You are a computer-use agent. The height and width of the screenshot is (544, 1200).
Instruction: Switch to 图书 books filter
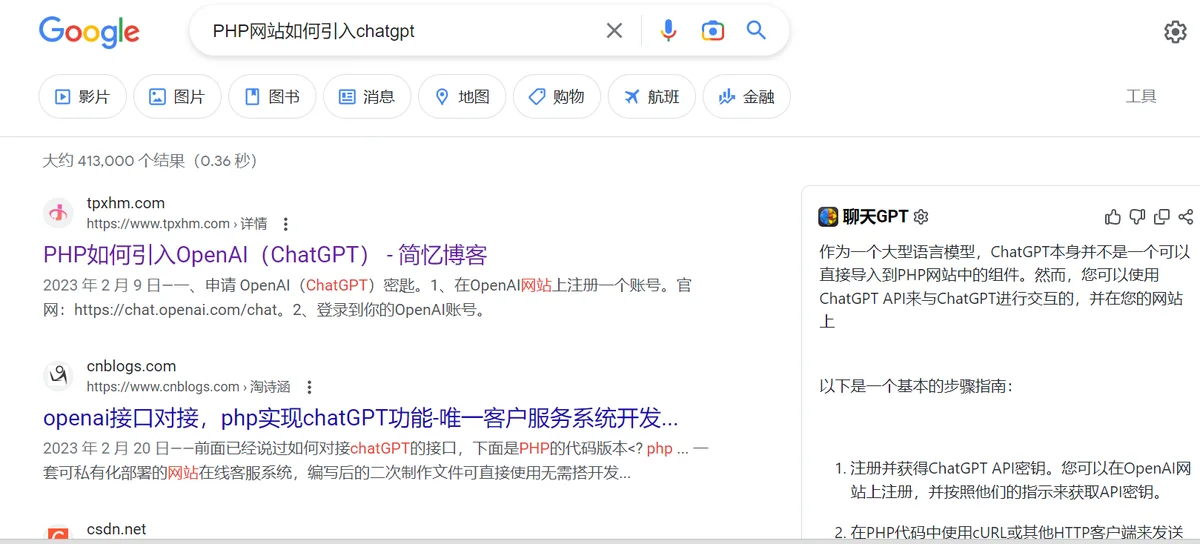coord(272,97)
